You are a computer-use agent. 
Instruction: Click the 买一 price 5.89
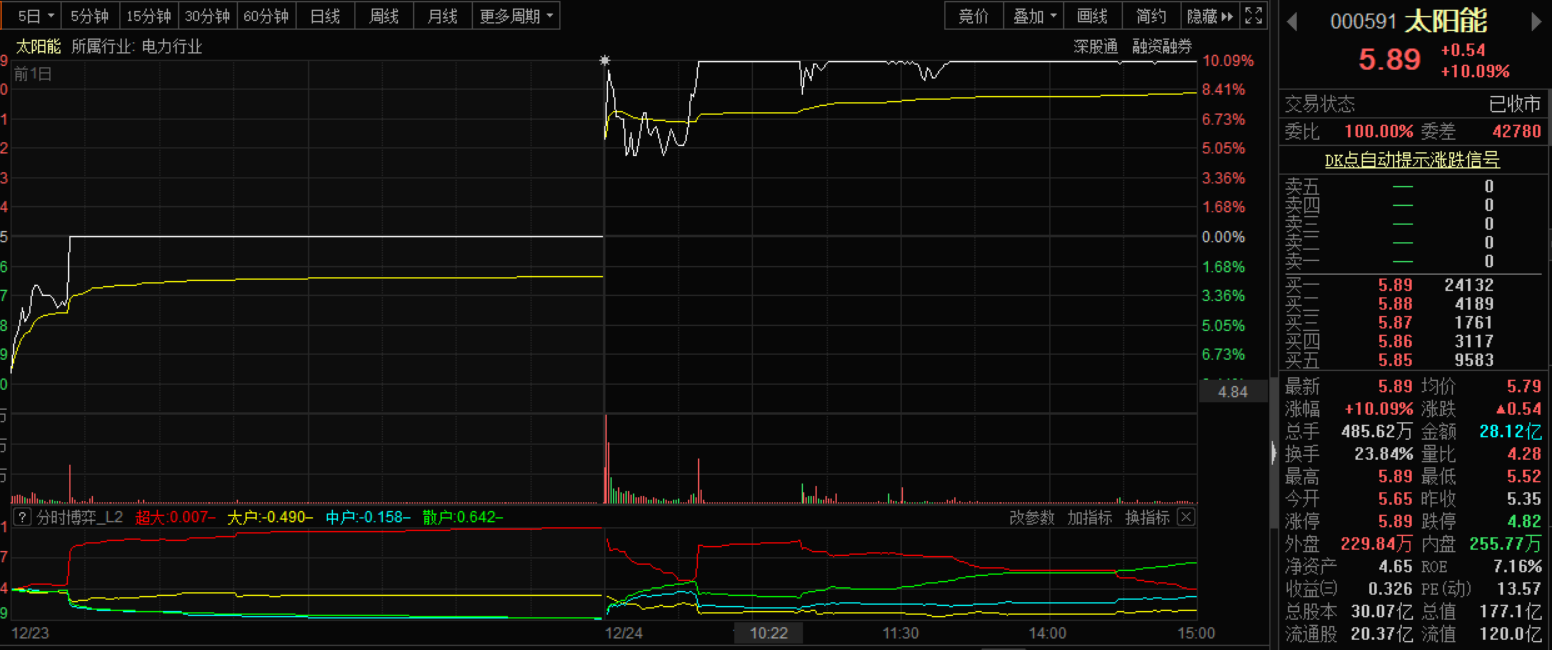[x=1395, y=285]
